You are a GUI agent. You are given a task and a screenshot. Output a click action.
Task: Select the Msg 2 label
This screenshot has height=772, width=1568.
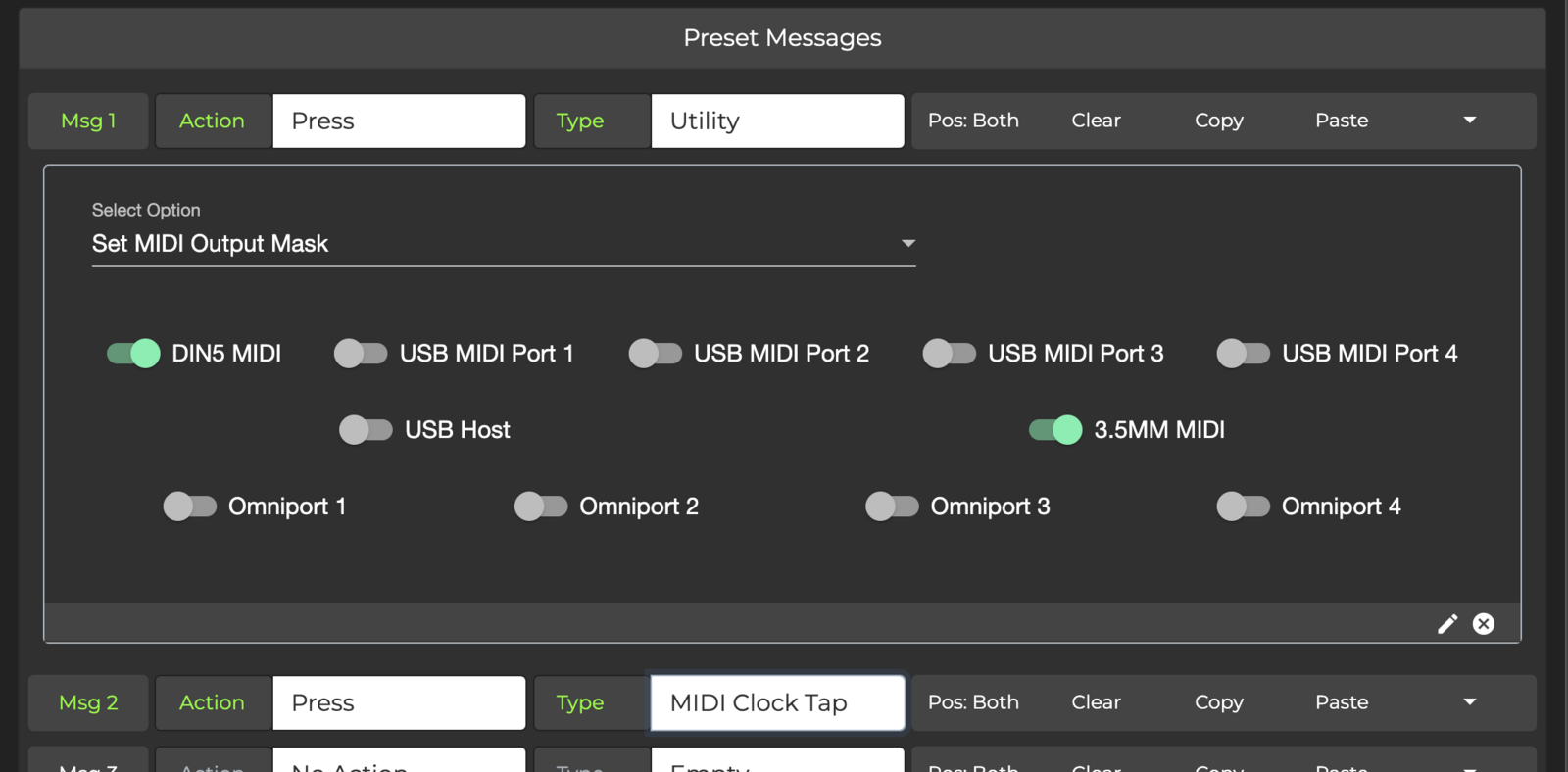[88, 702]
